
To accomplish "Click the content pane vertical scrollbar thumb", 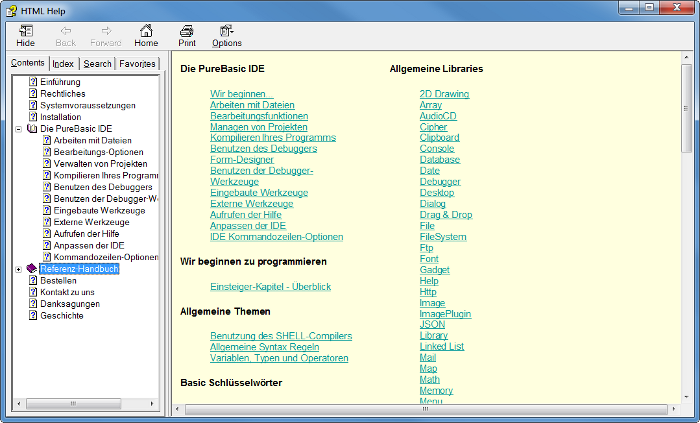I will [x=686, y=108].
